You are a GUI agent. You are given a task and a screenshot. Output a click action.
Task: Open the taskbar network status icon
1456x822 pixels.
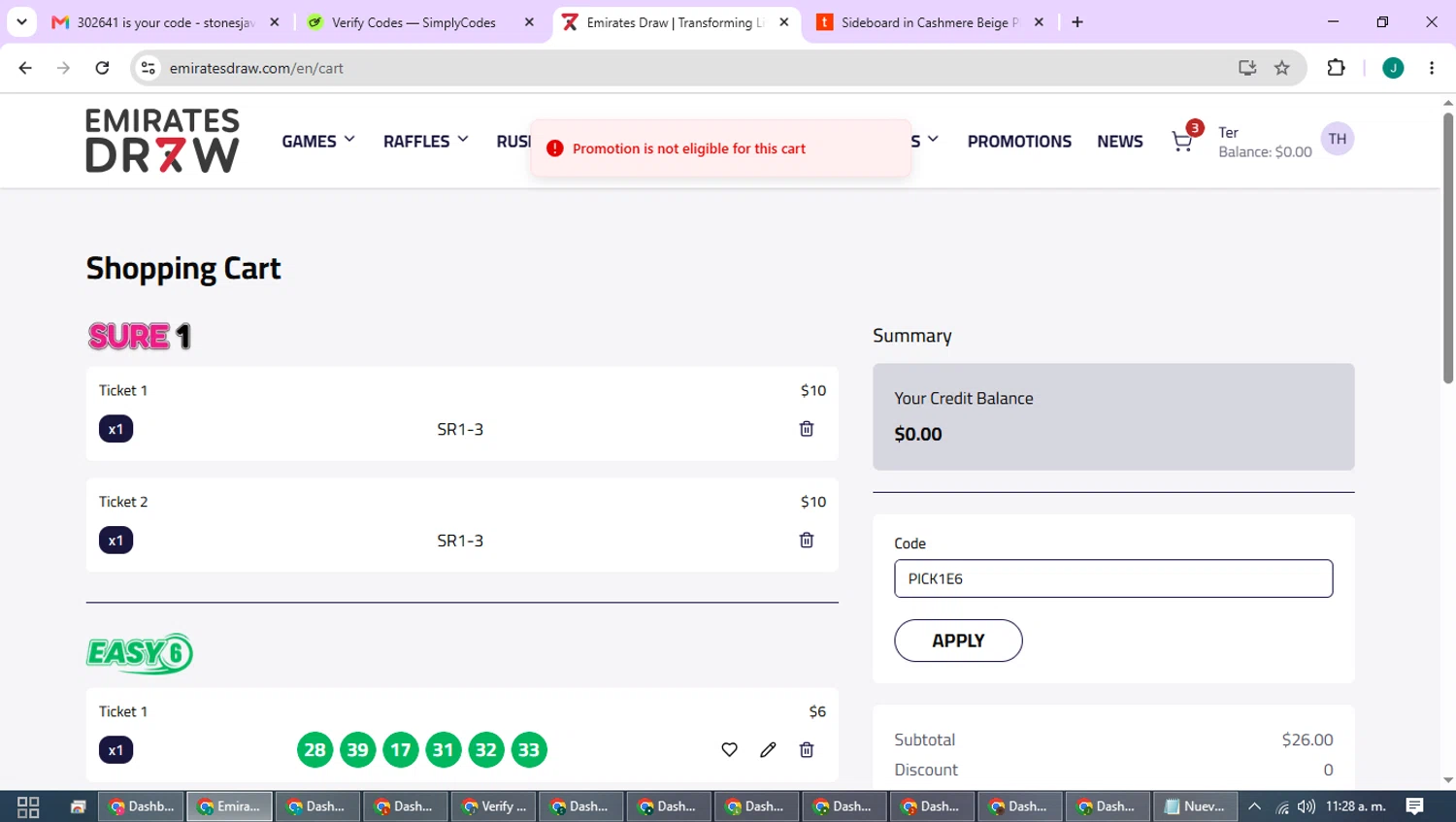pos(1282,806)
